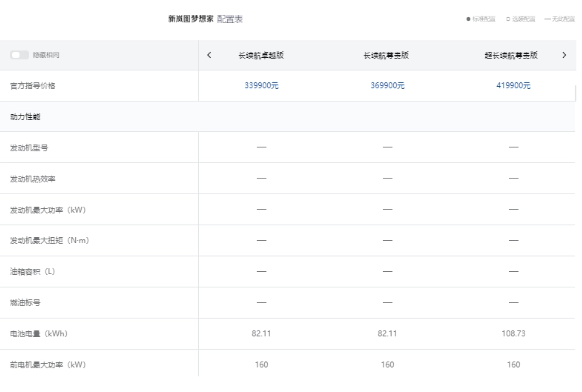Click the 动力性能 section header
The image size is (582, 392).
25,117
